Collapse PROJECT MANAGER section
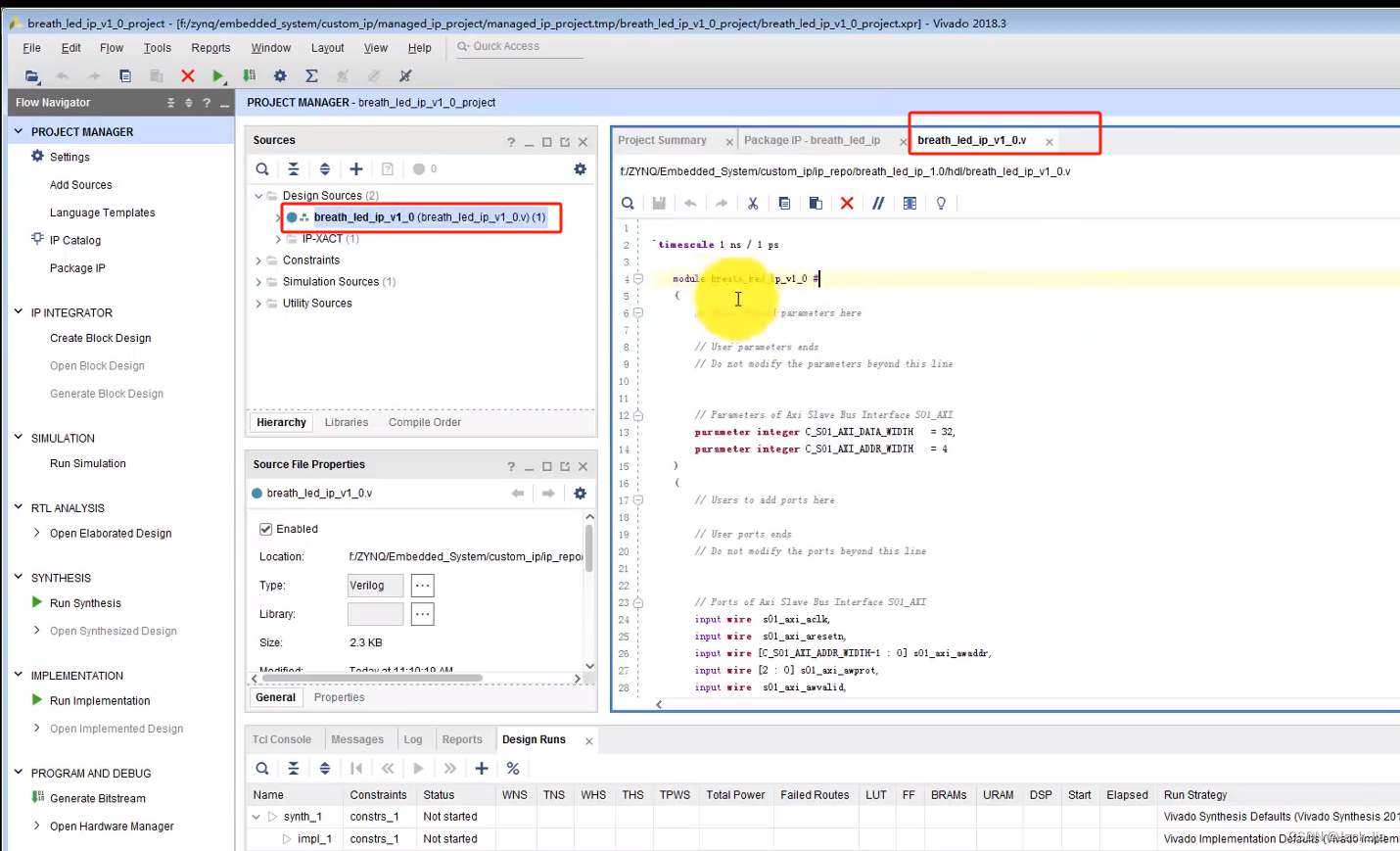Viewport: 1400px width, 851px height. (x=18, y=131)
